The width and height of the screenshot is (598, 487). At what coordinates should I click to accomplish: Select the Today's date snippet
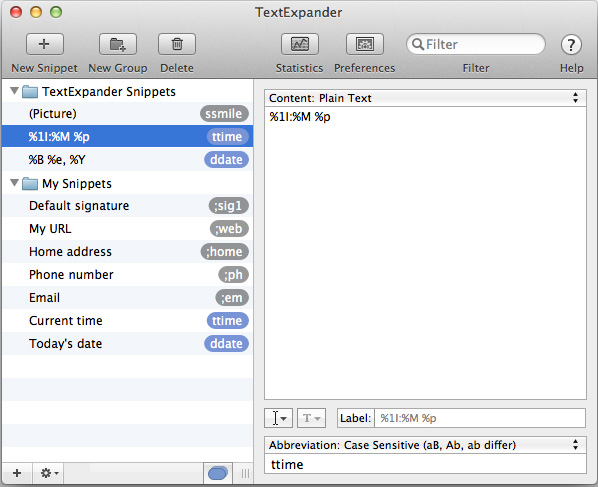tap(127, 344)
